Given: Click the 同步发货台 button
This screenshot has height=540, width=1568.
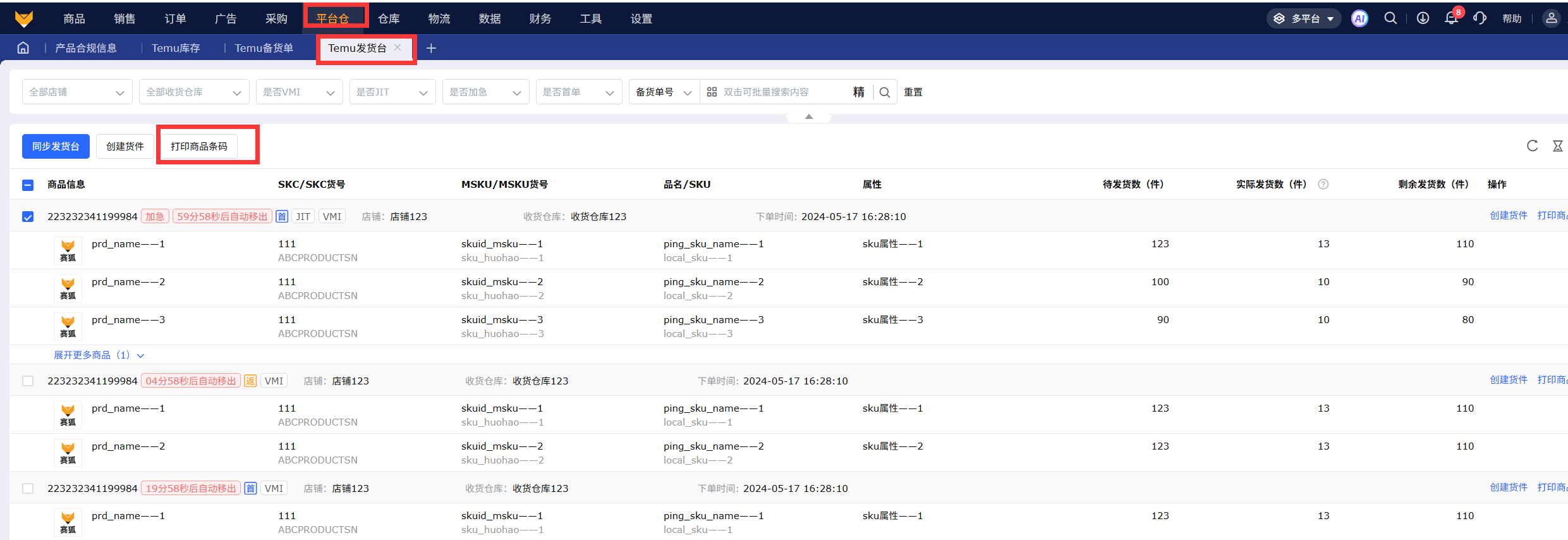Looking at the screenshot, I should click(x=56, y=147).
